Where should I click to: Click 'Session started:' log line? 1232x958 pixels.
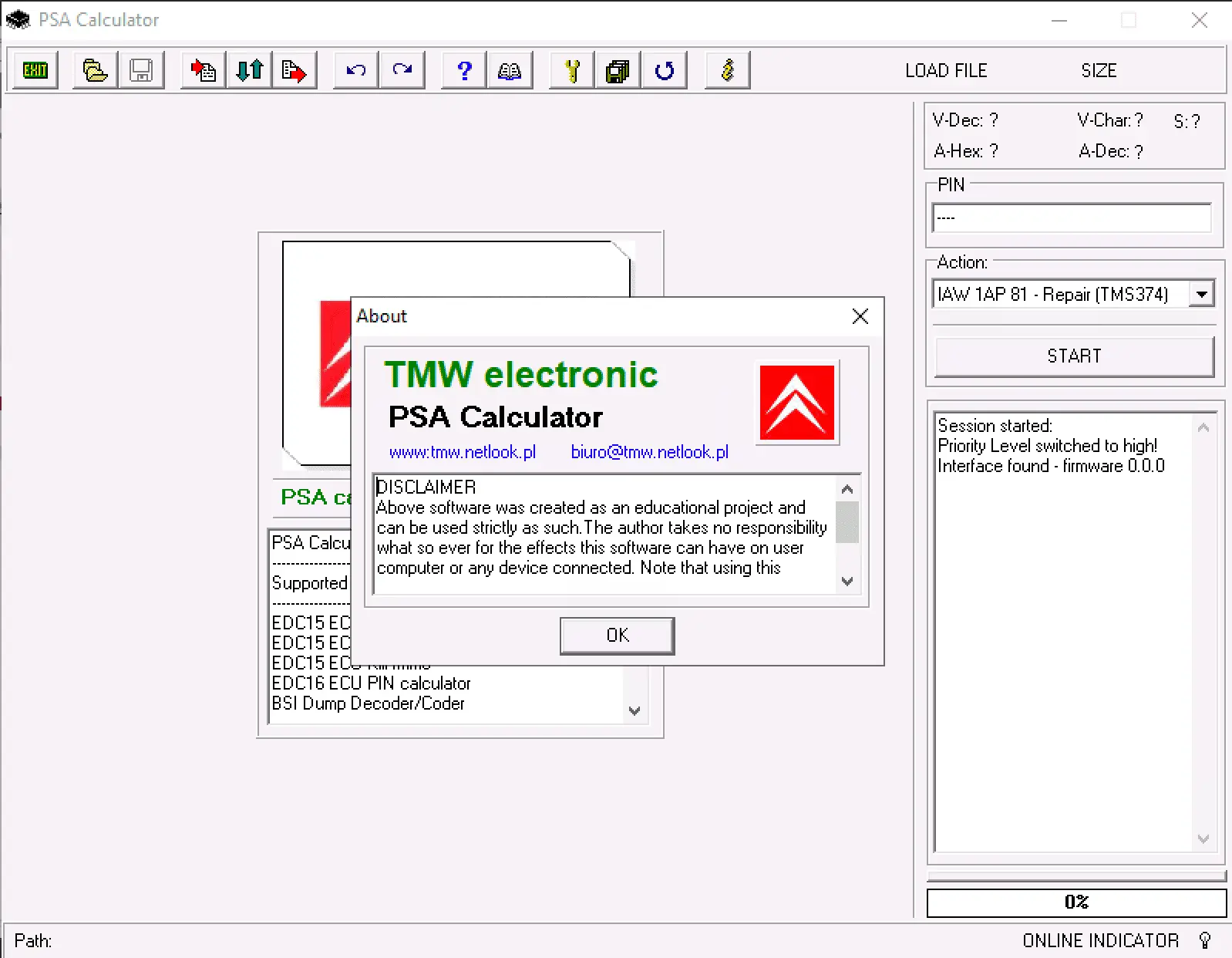(995, 426)
